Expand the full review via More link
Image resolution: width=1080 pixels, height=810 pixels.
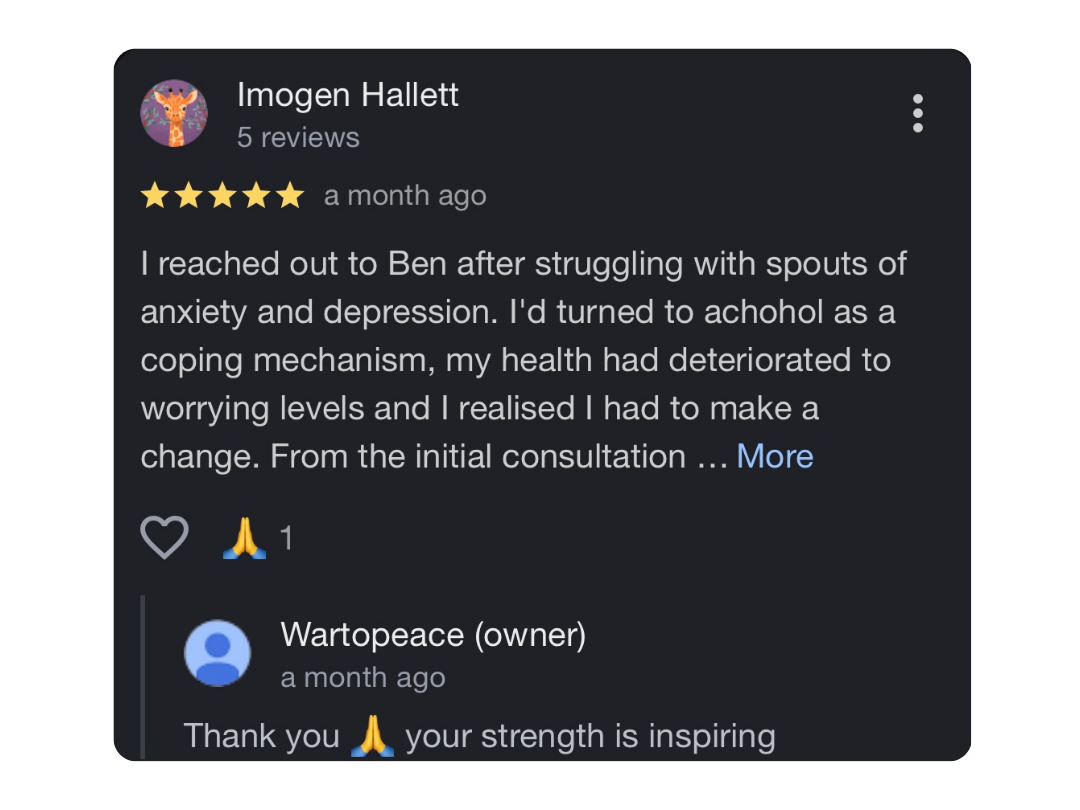pos(775,456)
